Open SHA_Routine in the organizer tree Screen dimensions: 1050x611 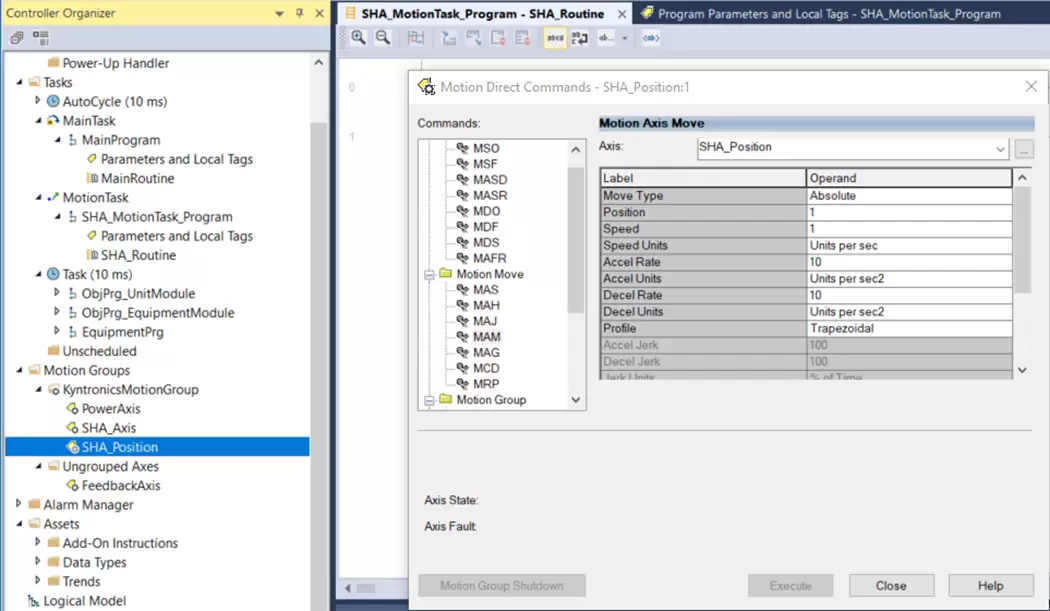[x=131, y=255]
